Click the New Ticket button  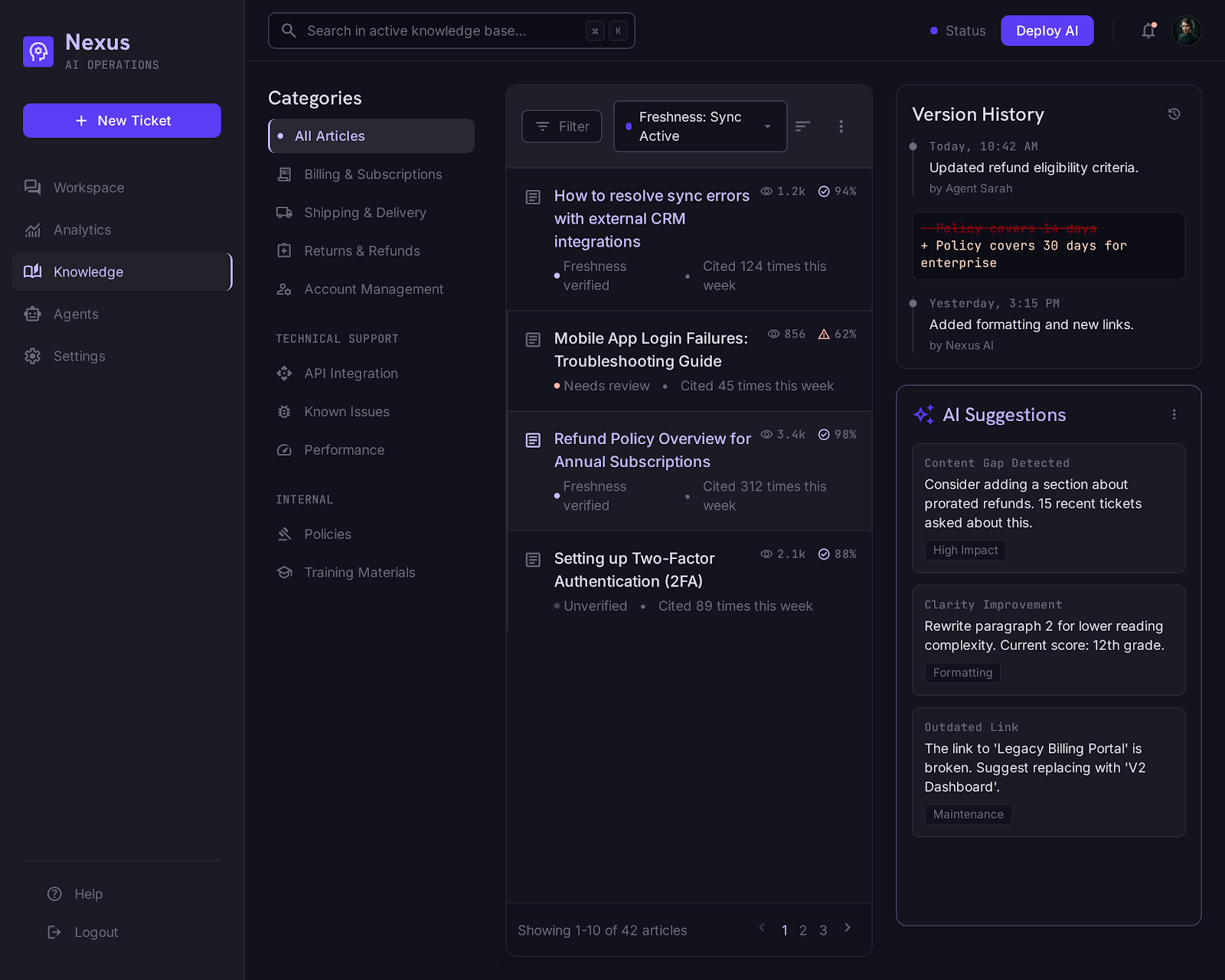[122, 120]
